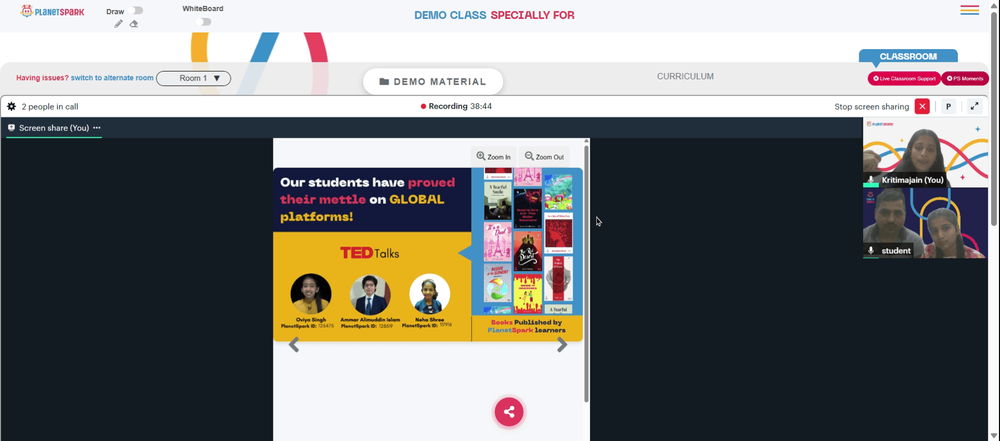
Task: Click Recording 38:44 indicator
Action: tap(456, 107)
